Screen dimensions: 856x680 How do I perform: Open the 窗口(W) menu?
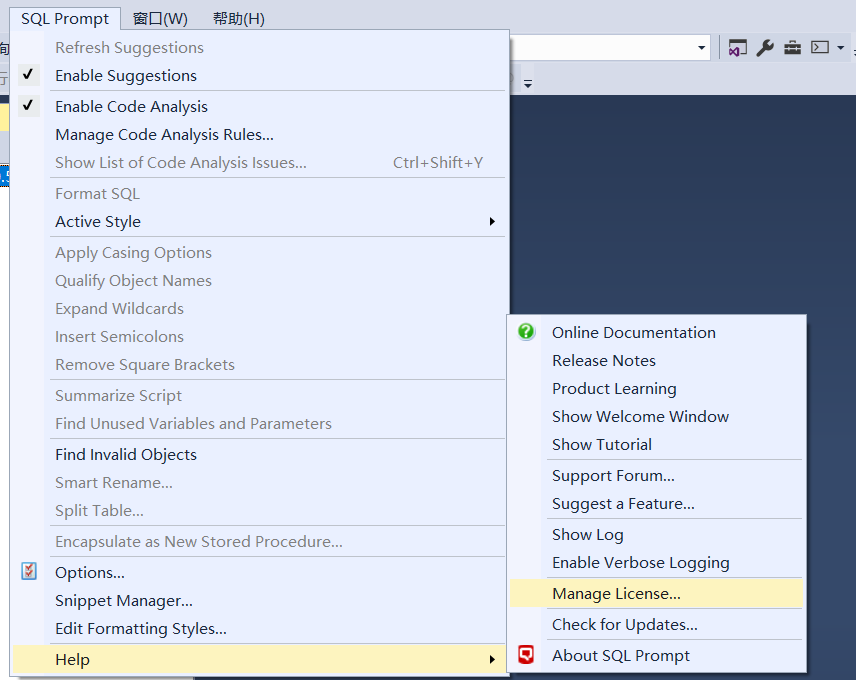click(160, 19)
